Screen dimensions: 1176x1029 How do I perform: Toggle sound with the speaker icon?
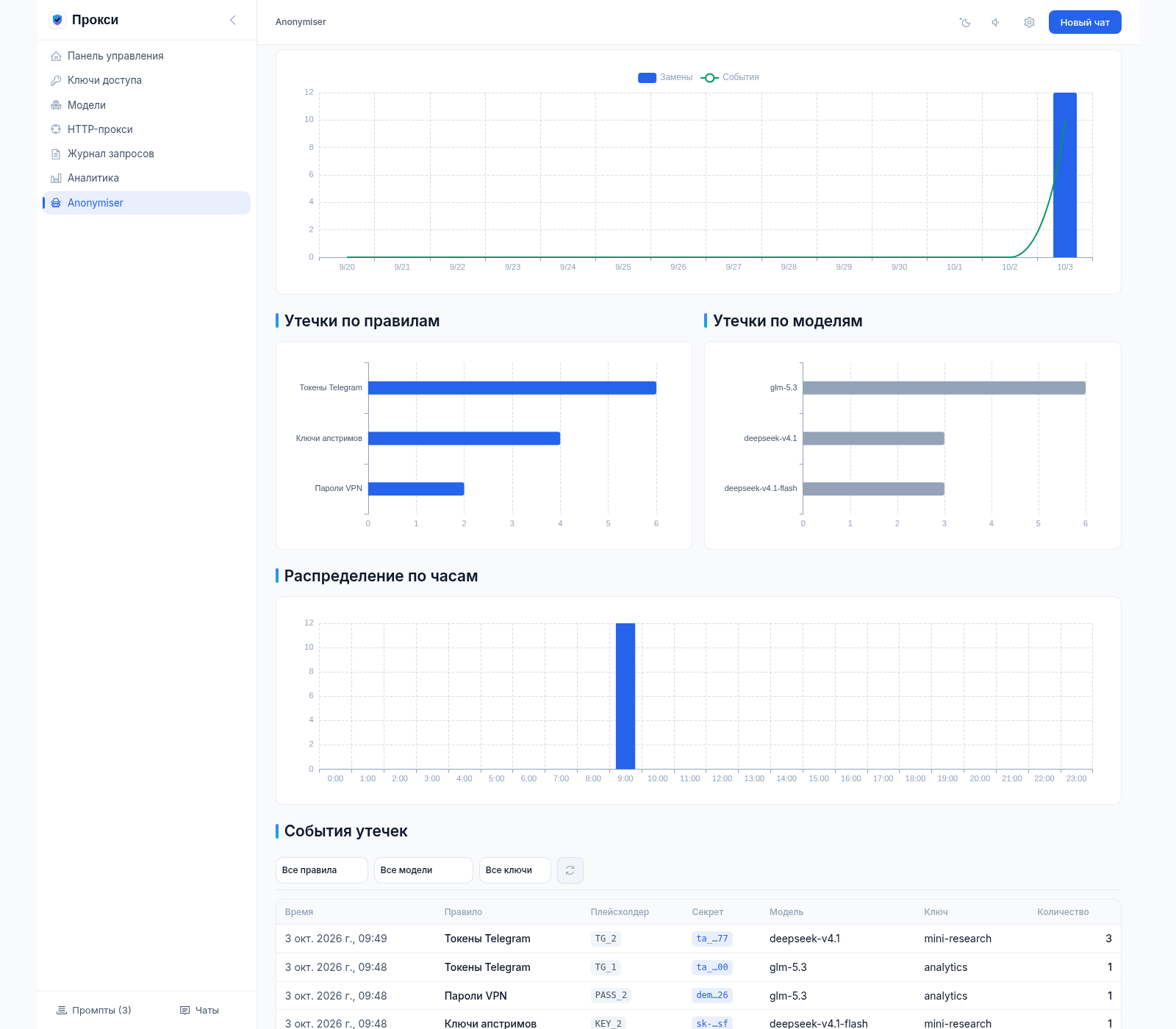(996, 22)
